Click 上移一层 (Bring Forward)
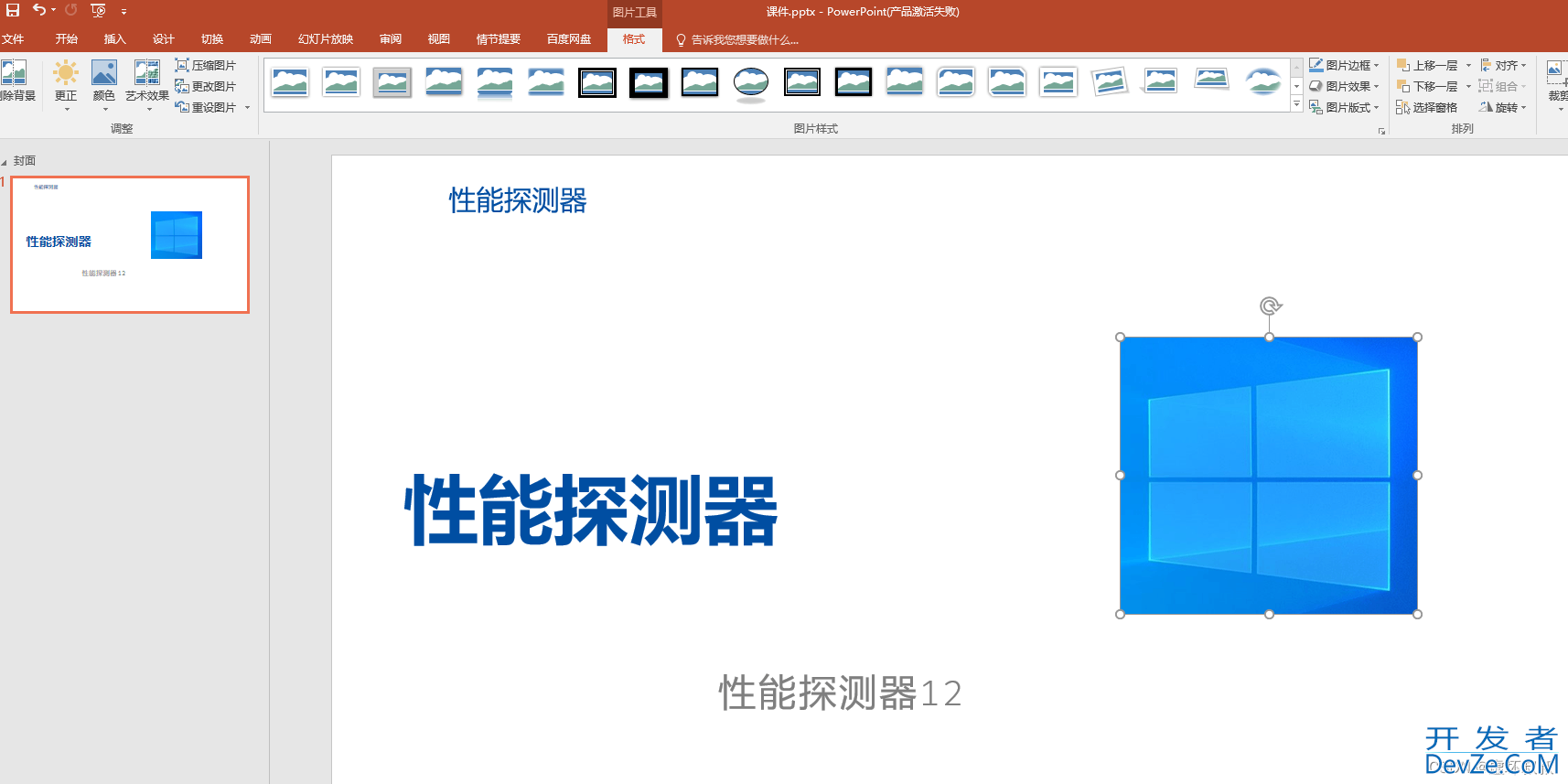Viewport: 1568px width, 784px height. pyautogui.click(x=1427, y=65)
